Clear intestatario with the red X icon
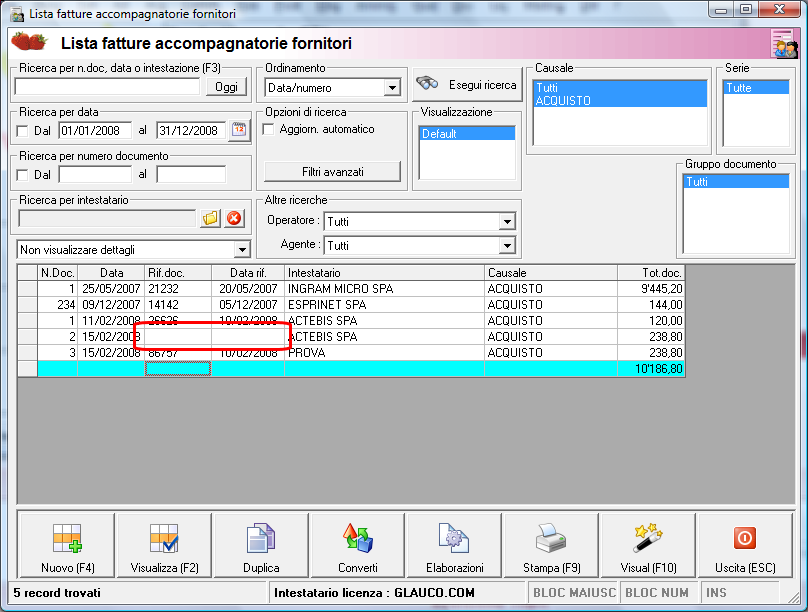Image resolution: width=808 pixels, height=612 pixels. (234, 218)
